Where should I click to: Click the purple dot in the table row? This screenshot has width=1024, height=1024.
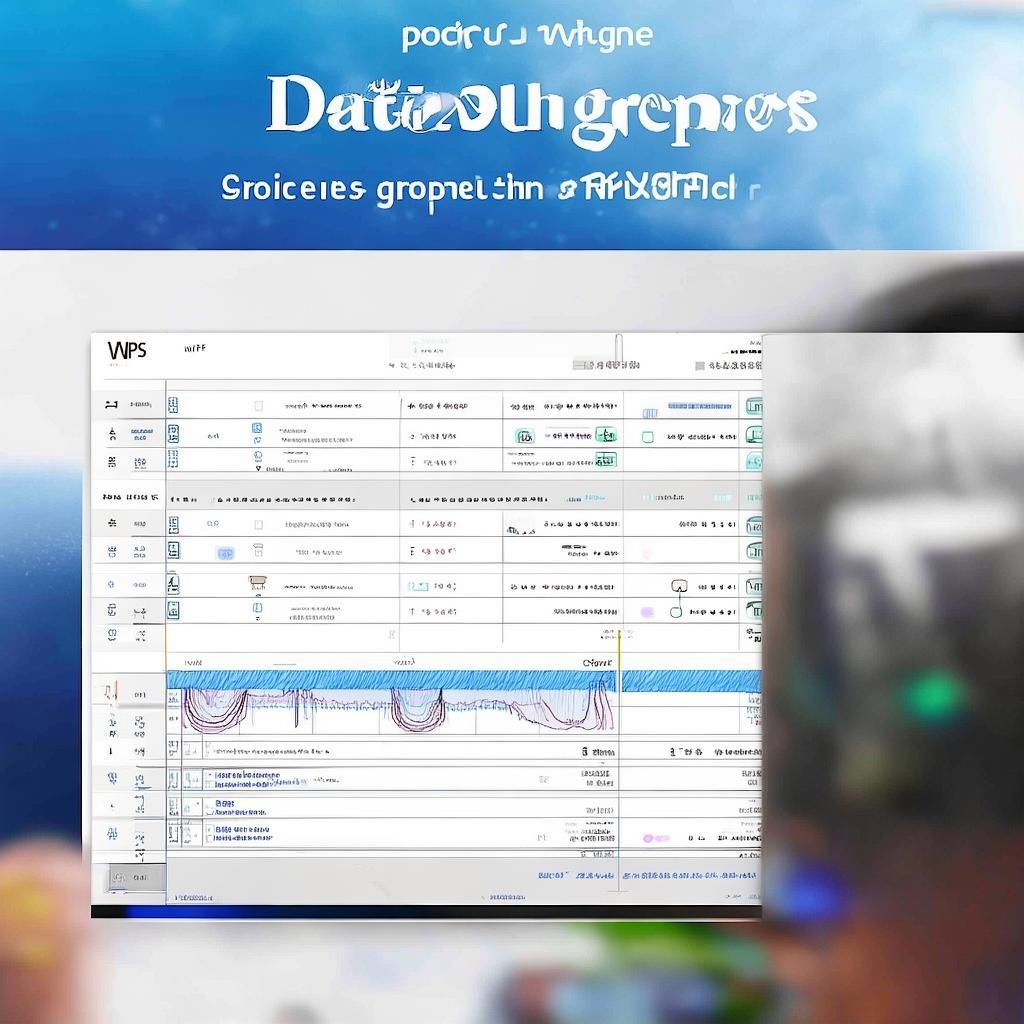pos(647,611)
